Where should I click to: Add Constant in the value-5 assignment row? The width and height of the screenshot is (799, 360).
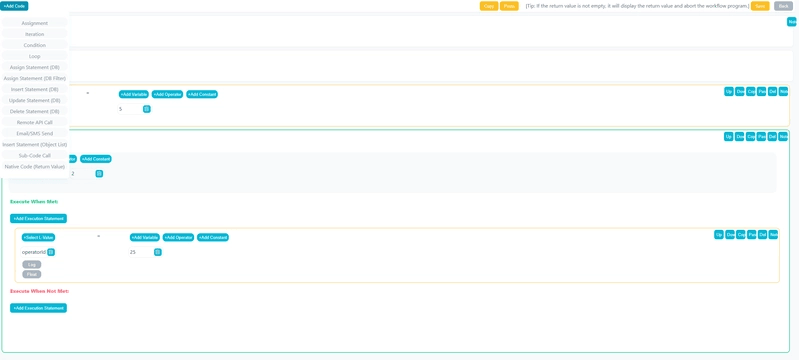(x=202, y=94)
